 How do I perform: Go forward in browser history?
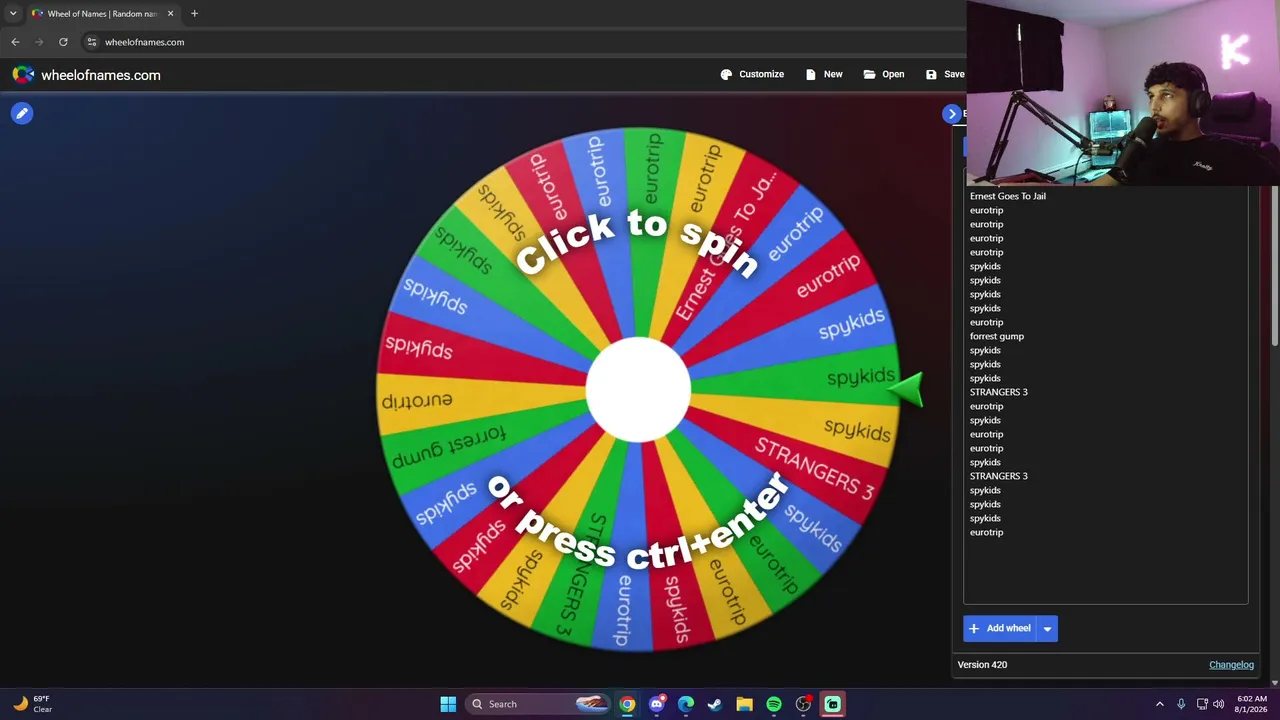(39, 42)
